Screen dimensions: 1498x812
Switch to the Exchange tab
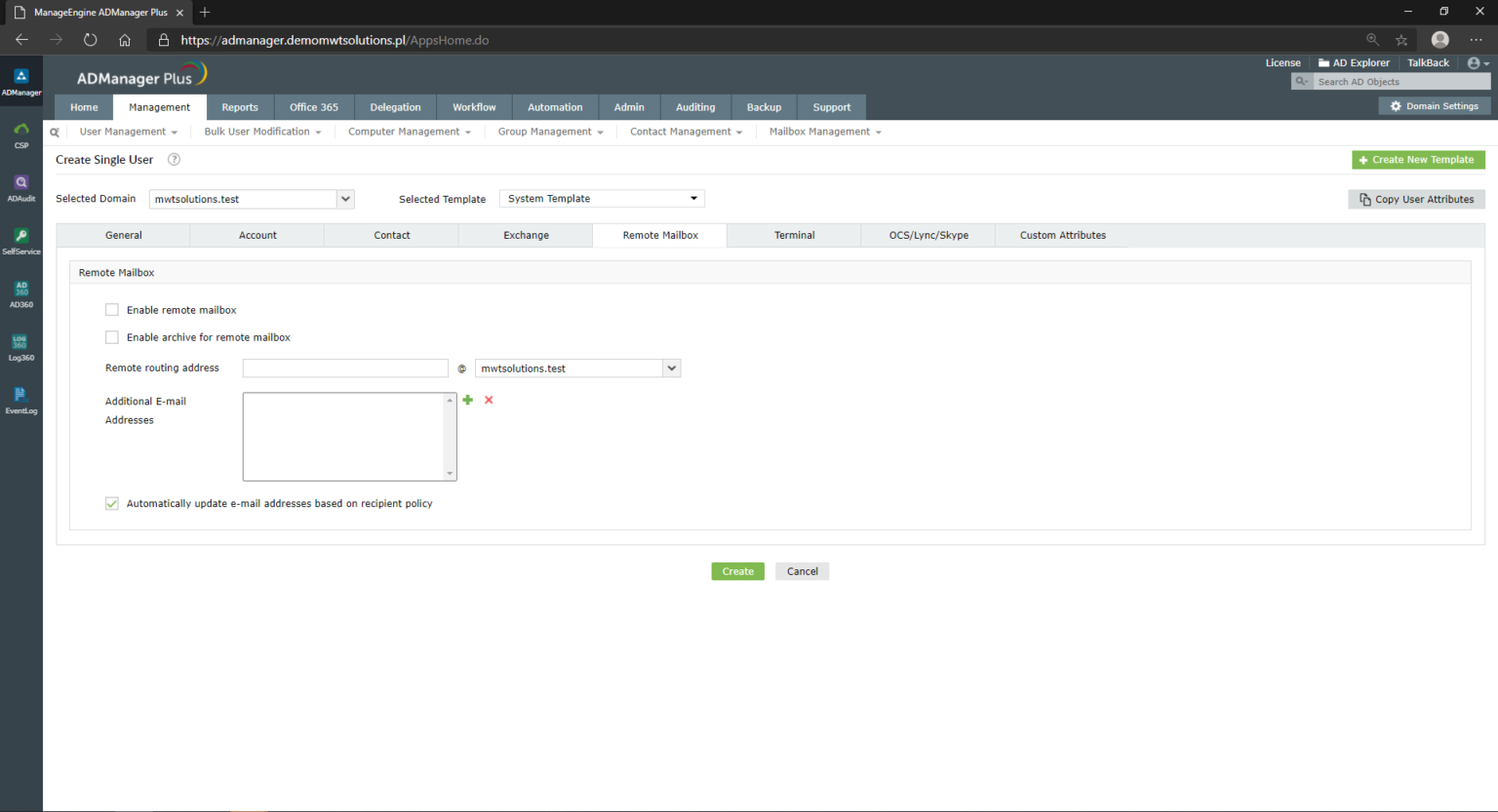point(526,235)
